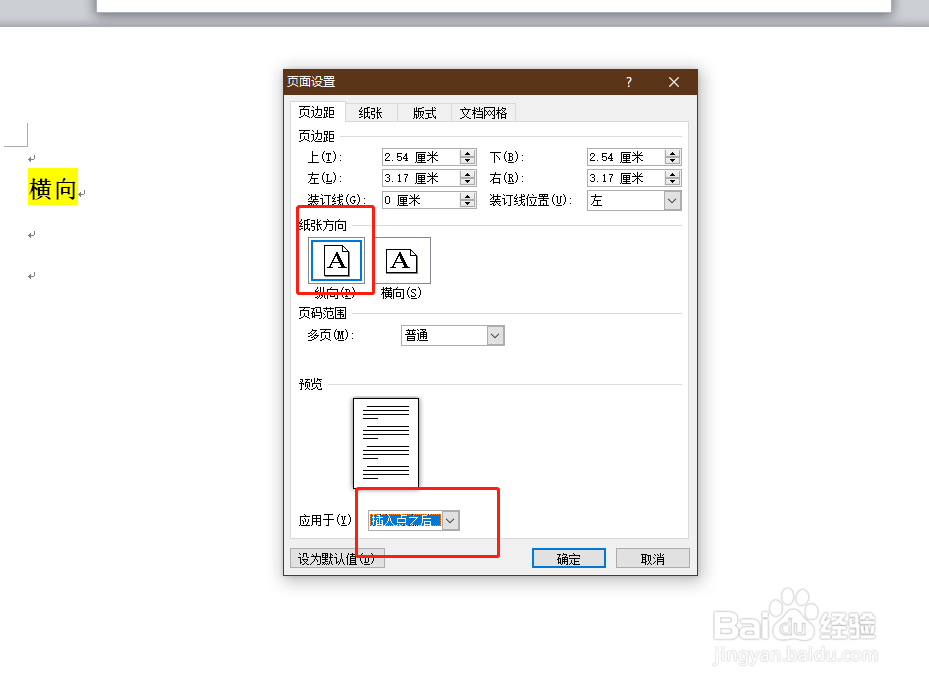This screenshot has height=687, width=929.
Task: Open the 装订线位置 dropdown
Action: point(671,200)
